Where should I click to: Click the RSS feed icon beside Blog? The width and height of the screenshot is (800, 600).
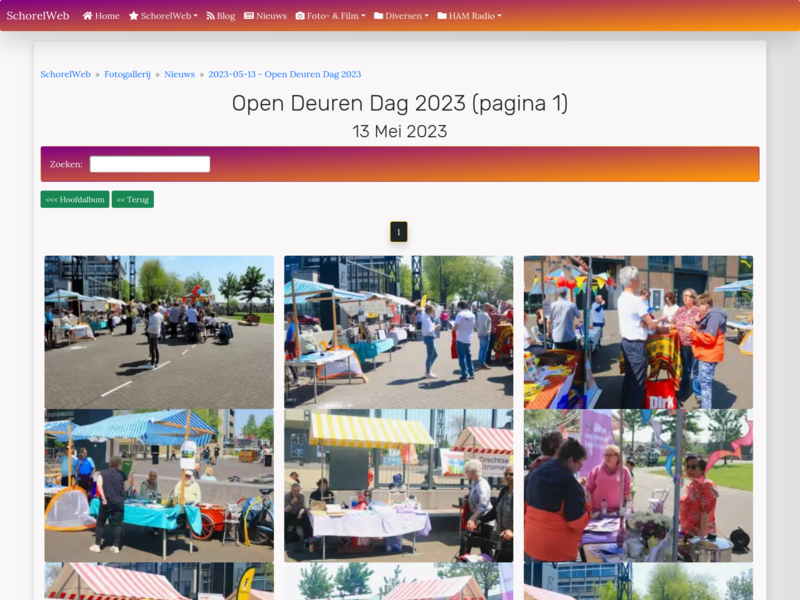(210, 16)
